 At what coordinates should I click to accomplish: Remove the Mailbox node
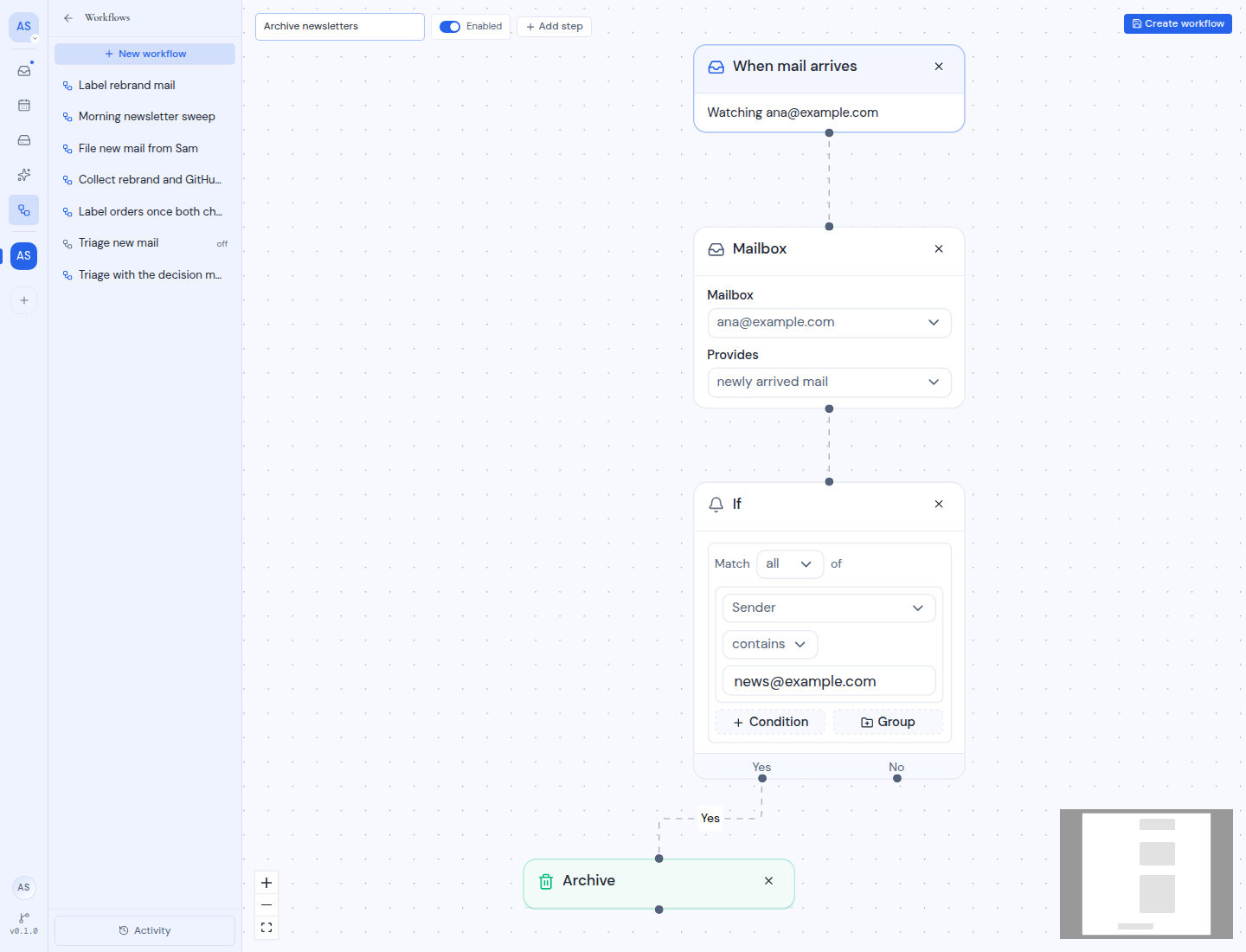click(939, 249)
